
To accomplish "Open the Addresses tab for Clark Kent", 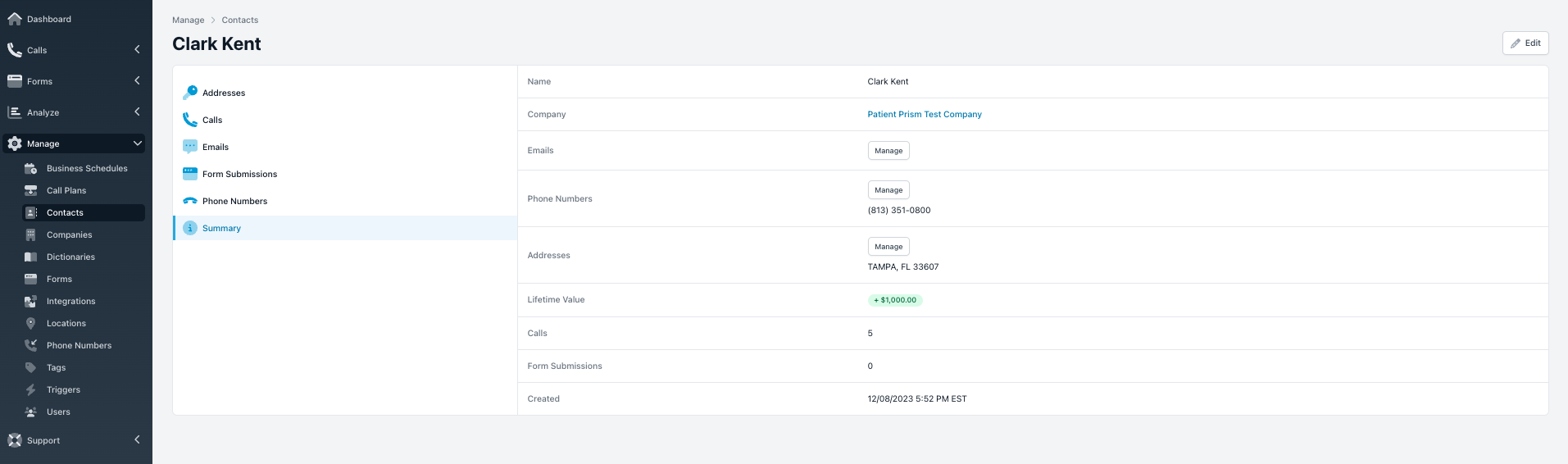I will 345,93.
